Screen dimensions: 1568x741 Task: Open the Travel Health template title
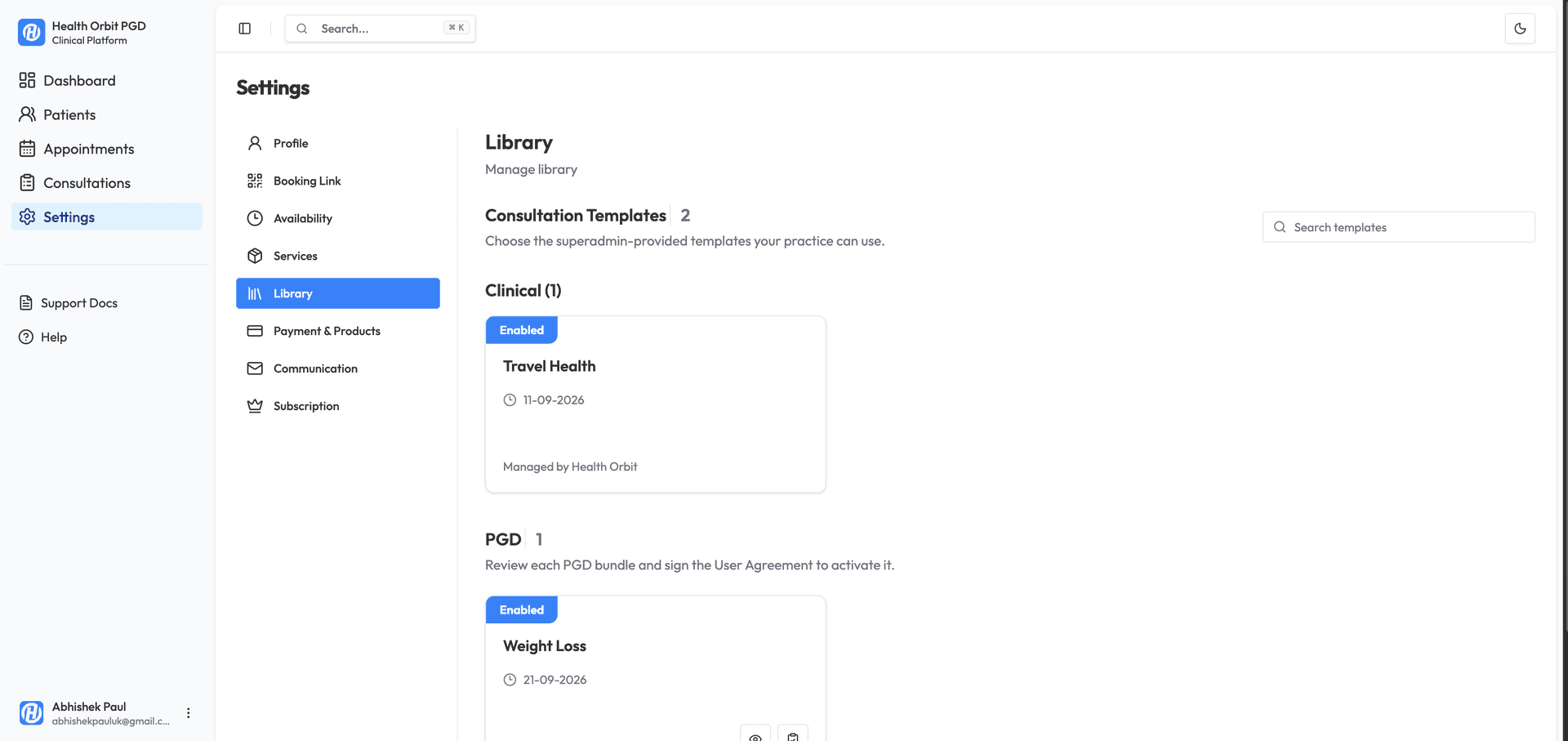549,366
